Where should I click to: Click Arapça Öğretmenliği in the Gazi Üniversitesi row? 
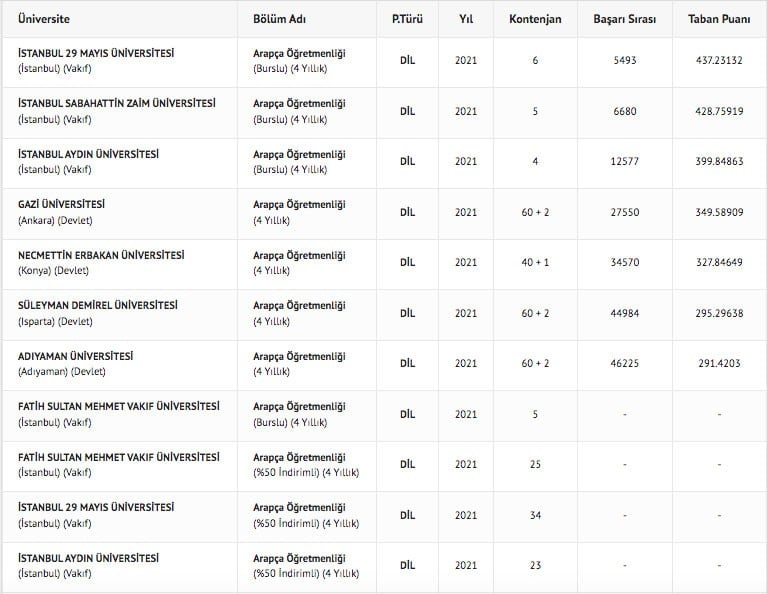pos(299,204)
